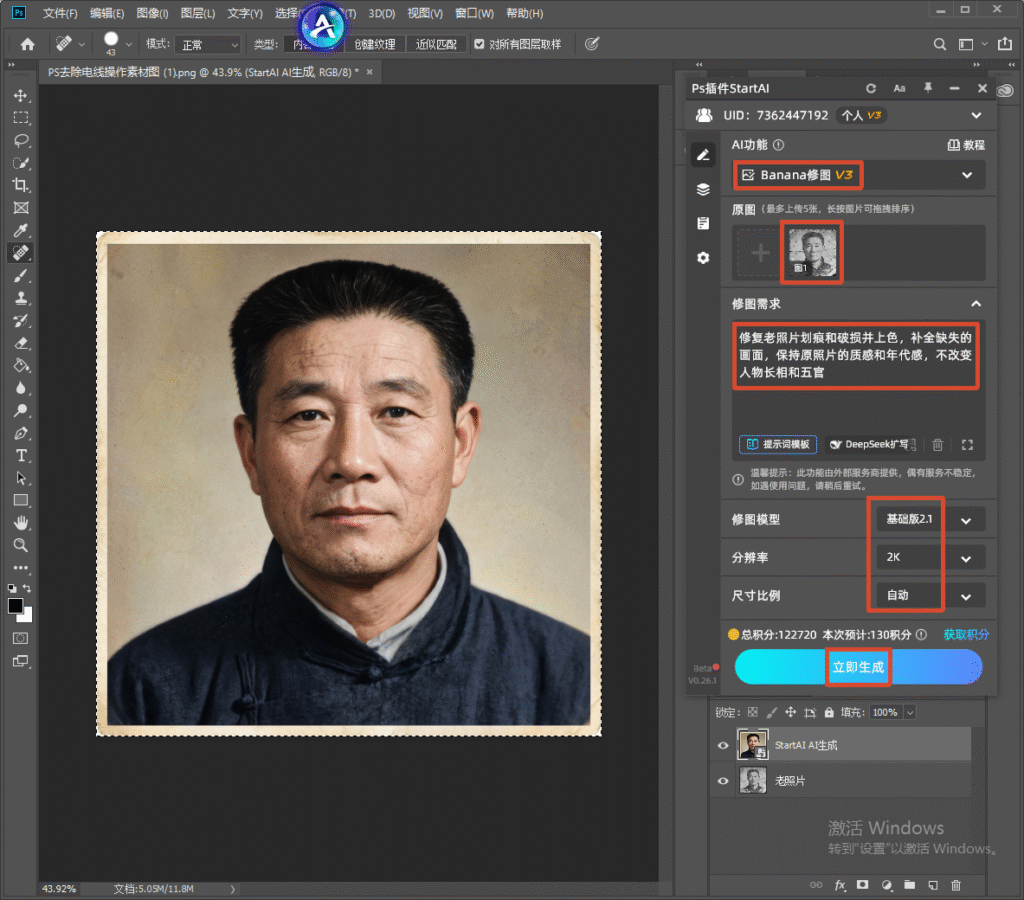This screenshot has width=1024, height=900.
Task: Open the 修图模型 基础版2.1 dropdown
Action: [930, 520]
